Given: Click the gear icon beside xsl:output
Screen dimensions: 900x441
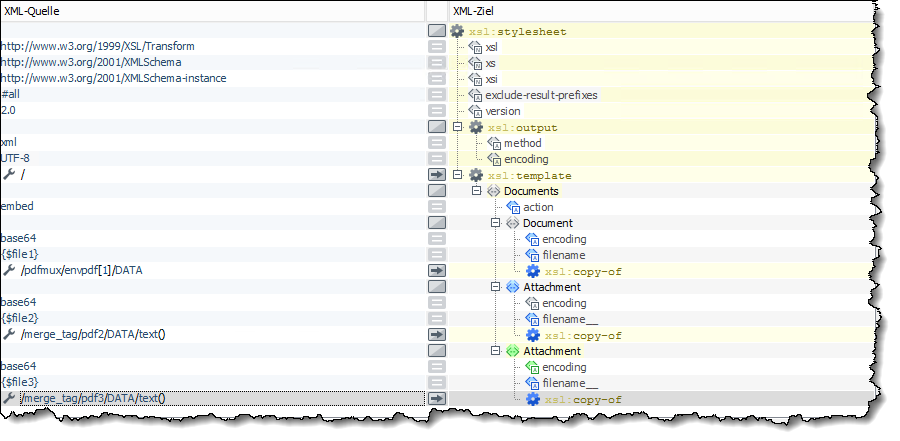Looking at the screenshot, I should click(x=476, y=127).
